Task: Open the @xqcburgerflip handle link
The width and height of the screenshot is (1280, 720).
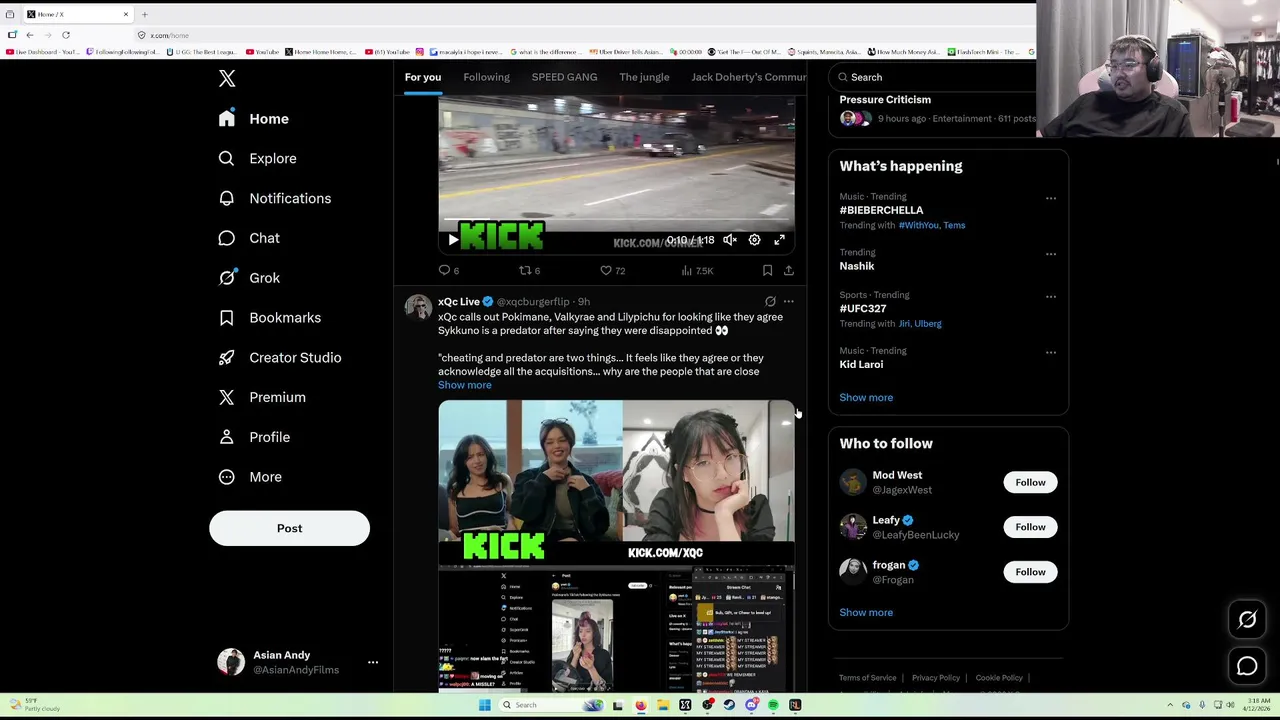Action: point(533,301)
